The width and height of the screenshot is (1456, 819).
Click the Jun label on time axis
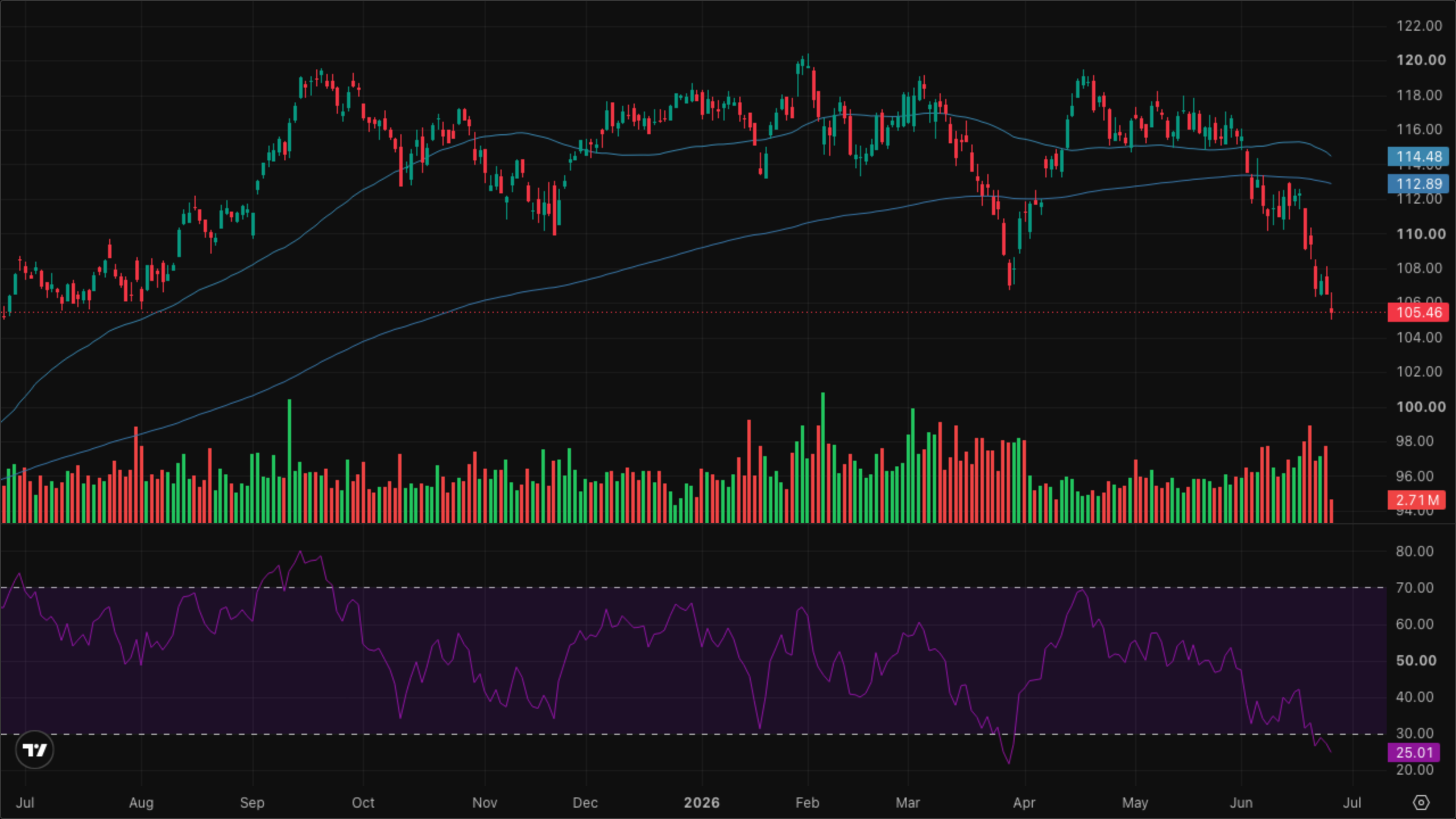(x=1241, y=803)
